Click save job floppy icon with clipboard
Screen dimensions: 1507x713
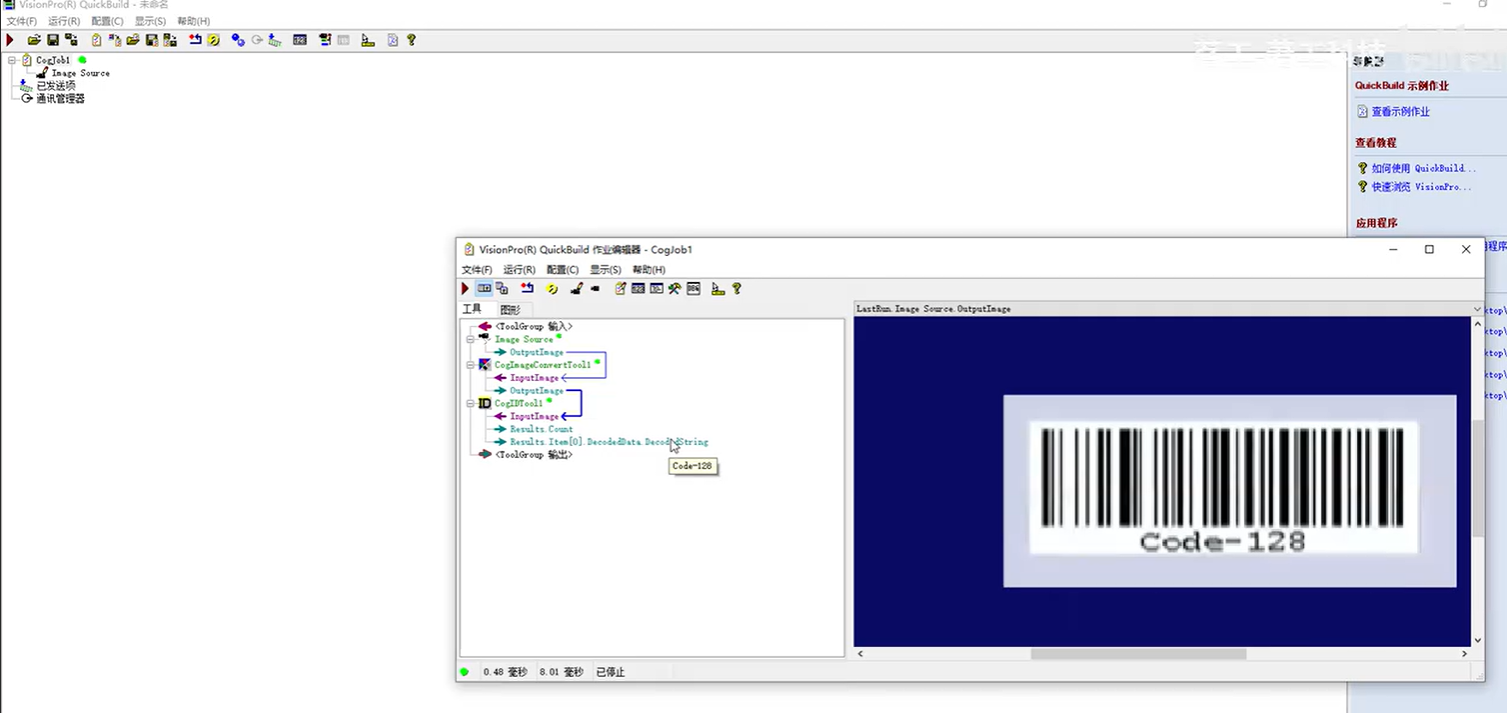[x=151, y=40]
